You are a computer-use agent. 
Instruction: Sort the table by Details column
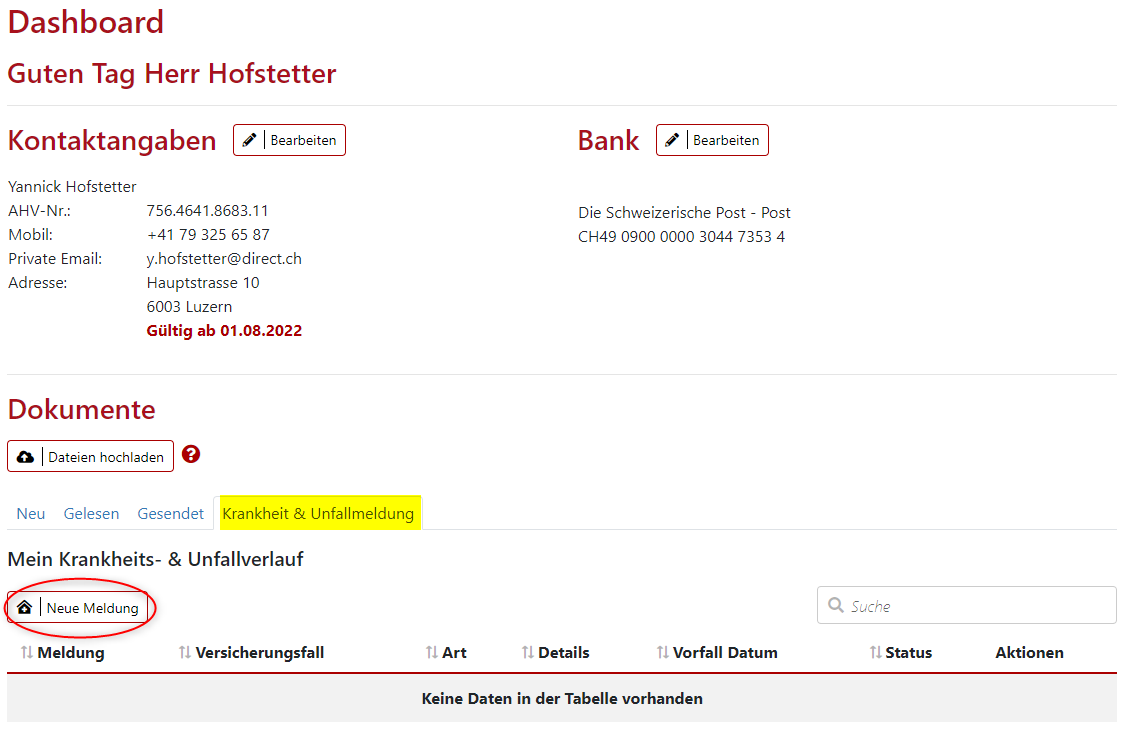528,653
